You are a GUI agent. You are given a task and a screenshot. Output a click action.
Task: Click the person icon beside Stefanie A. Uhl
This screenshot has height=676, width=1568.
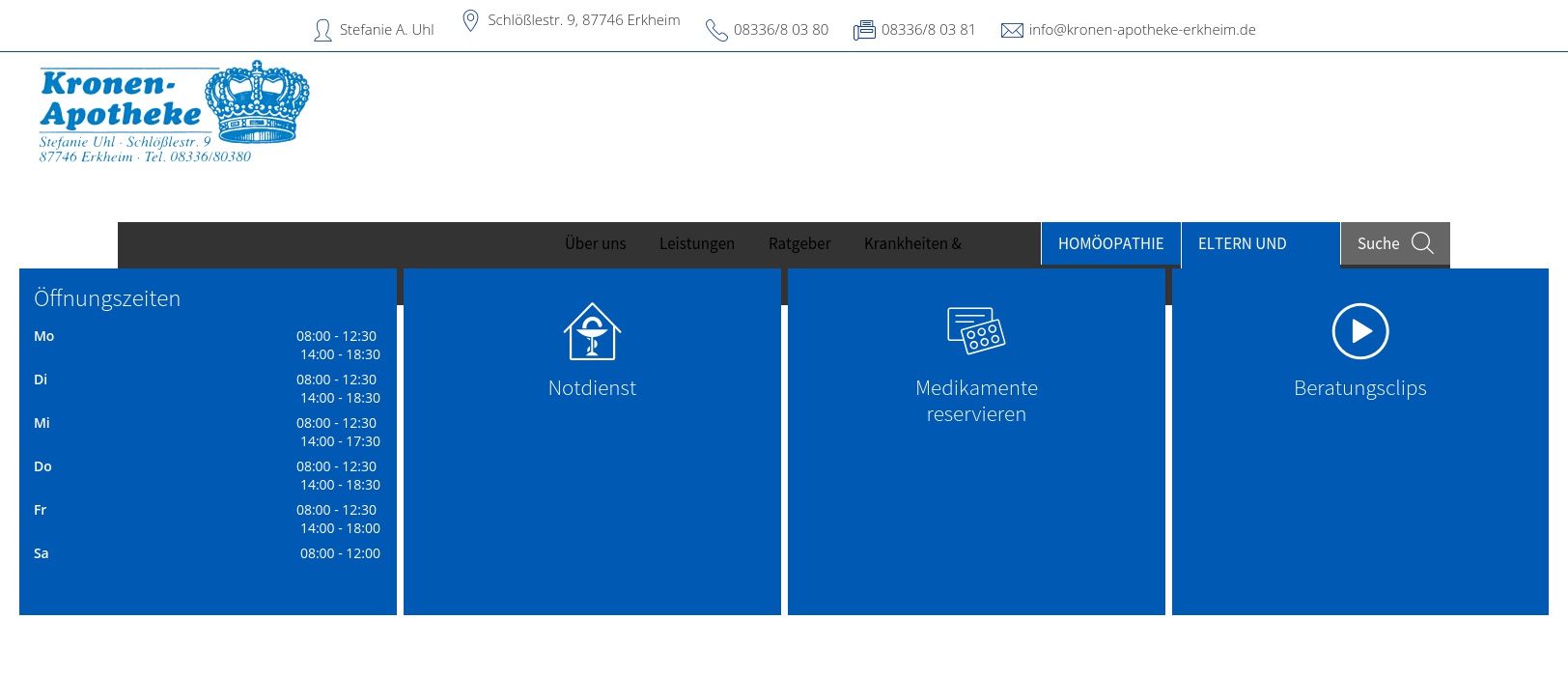[x=322, y=31]
